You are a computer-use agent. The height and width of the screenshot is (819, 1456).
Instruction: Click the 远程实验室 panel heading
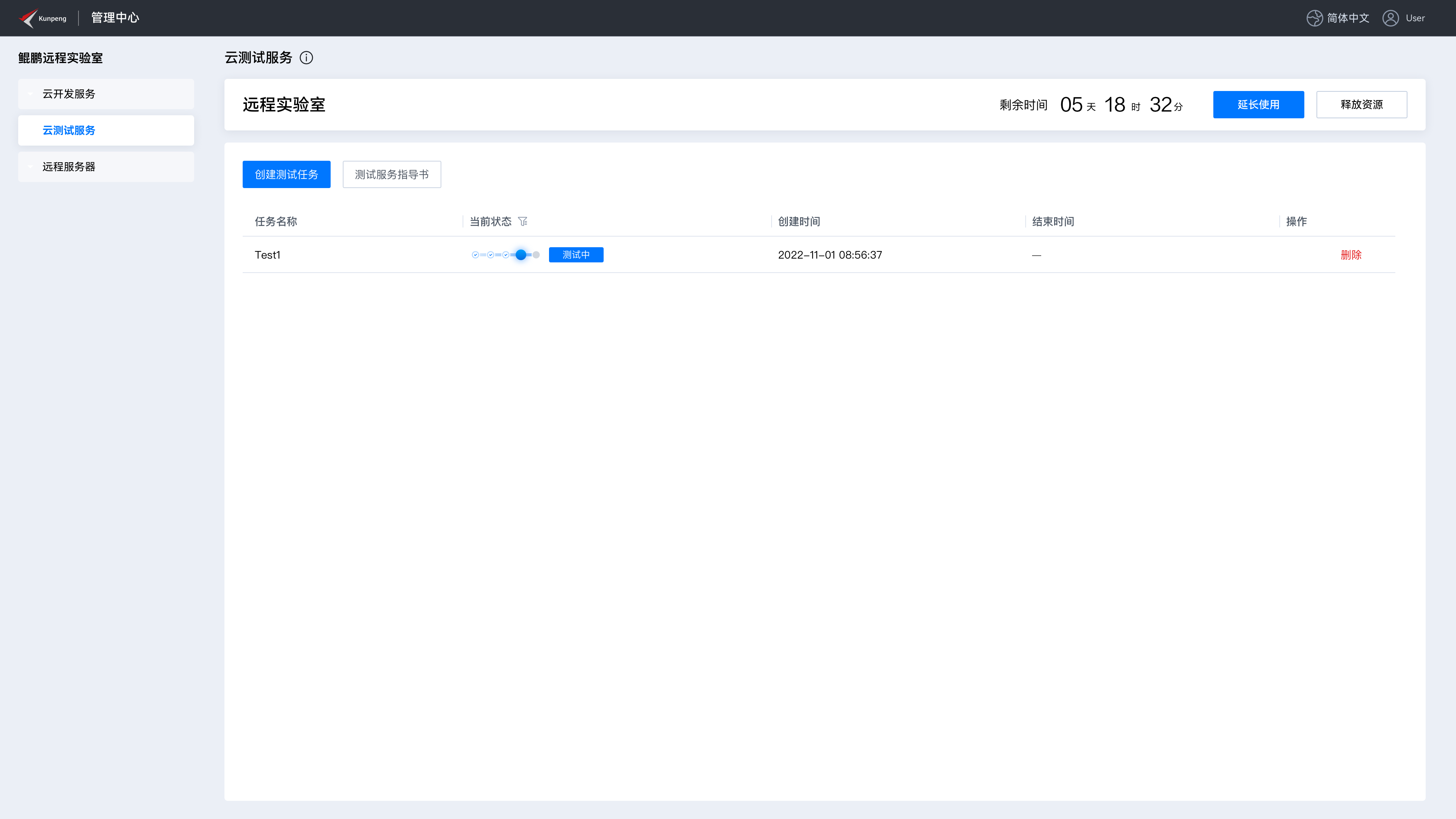[x=284, y=105]
